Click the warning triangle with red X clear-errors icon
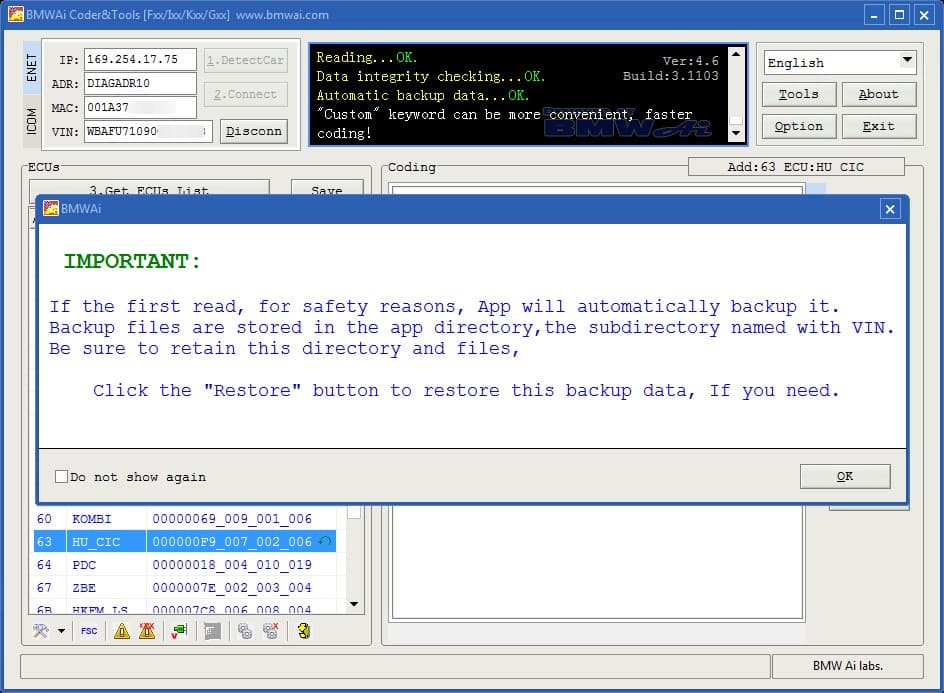 [x=147, y=631]
